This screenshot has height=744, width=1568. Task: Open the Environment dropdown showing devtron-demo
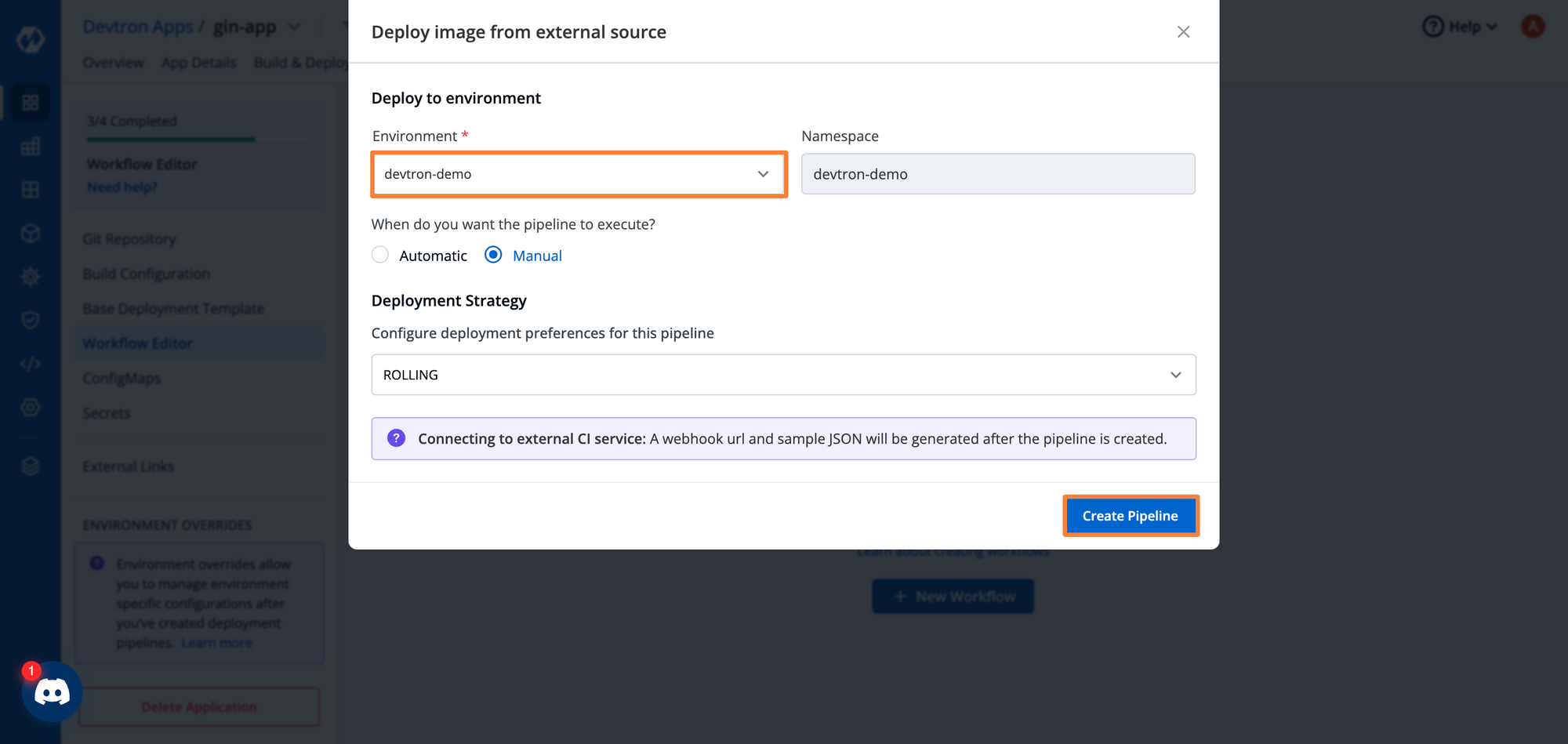(x=579, y=174)
